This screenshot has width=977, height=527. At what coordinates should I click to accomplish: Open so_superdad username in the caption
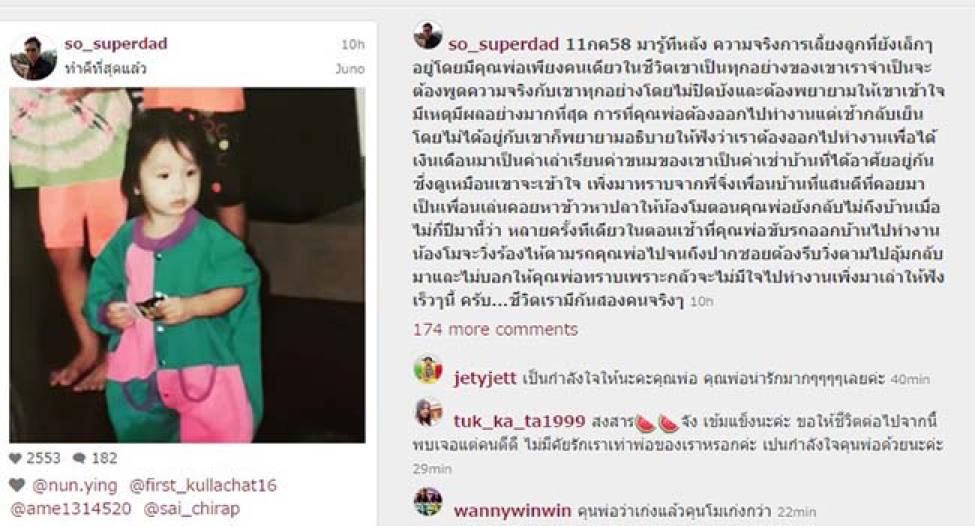(x=503, y=44)
